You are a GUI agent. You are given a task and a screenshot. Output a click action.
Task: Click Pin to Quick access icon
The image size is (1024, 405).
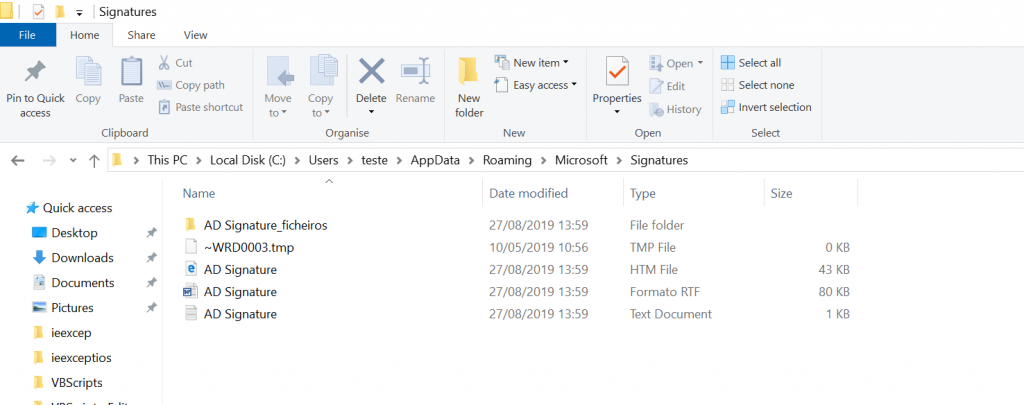tap(35, 72)
